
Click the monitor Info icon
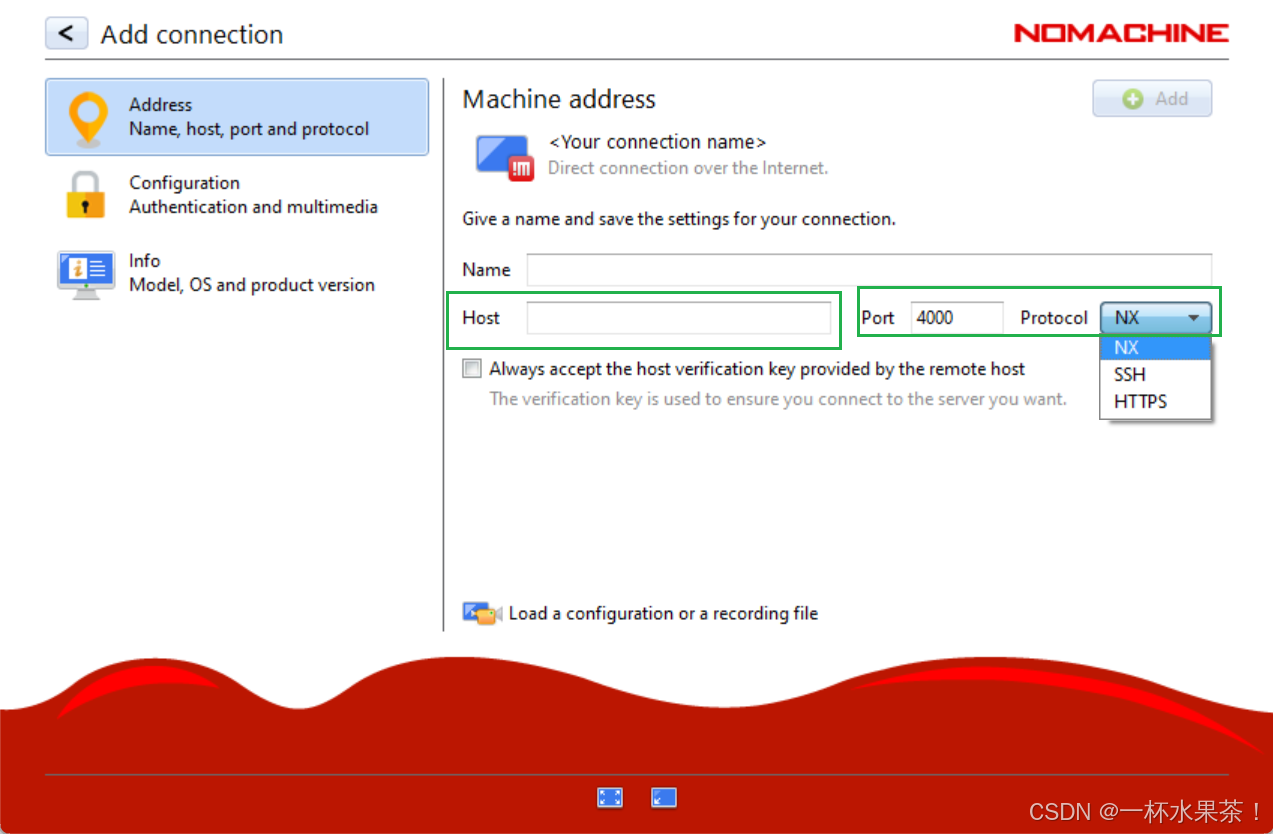coord(86,274)
